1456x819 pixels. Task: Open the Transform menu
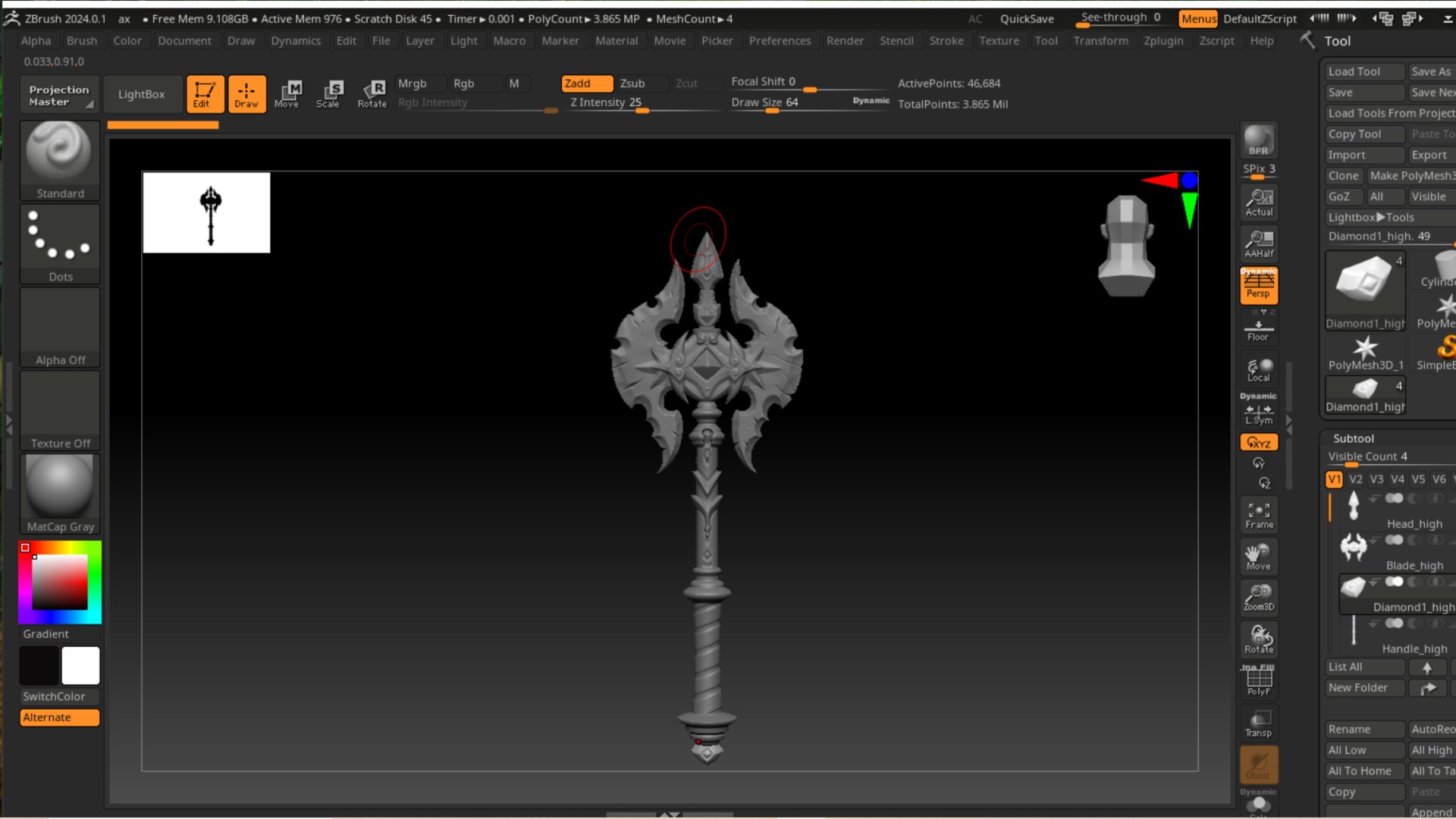coord(1100,41)
